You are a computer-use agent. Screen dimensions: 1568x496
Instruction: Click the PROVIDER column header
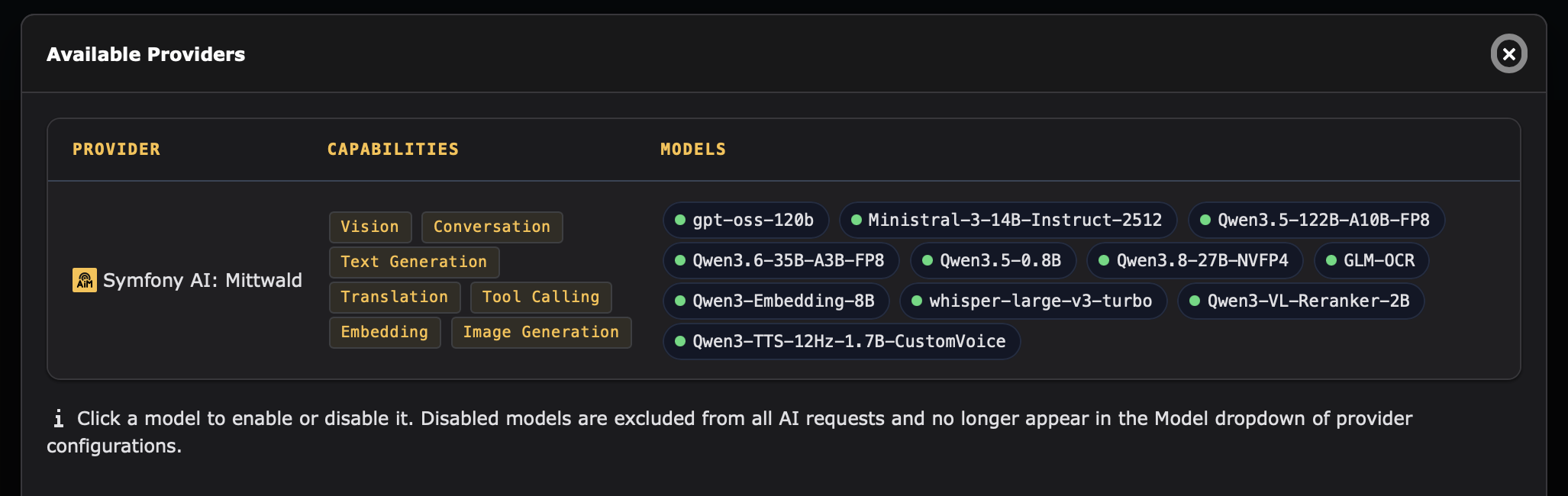[117, 150]
